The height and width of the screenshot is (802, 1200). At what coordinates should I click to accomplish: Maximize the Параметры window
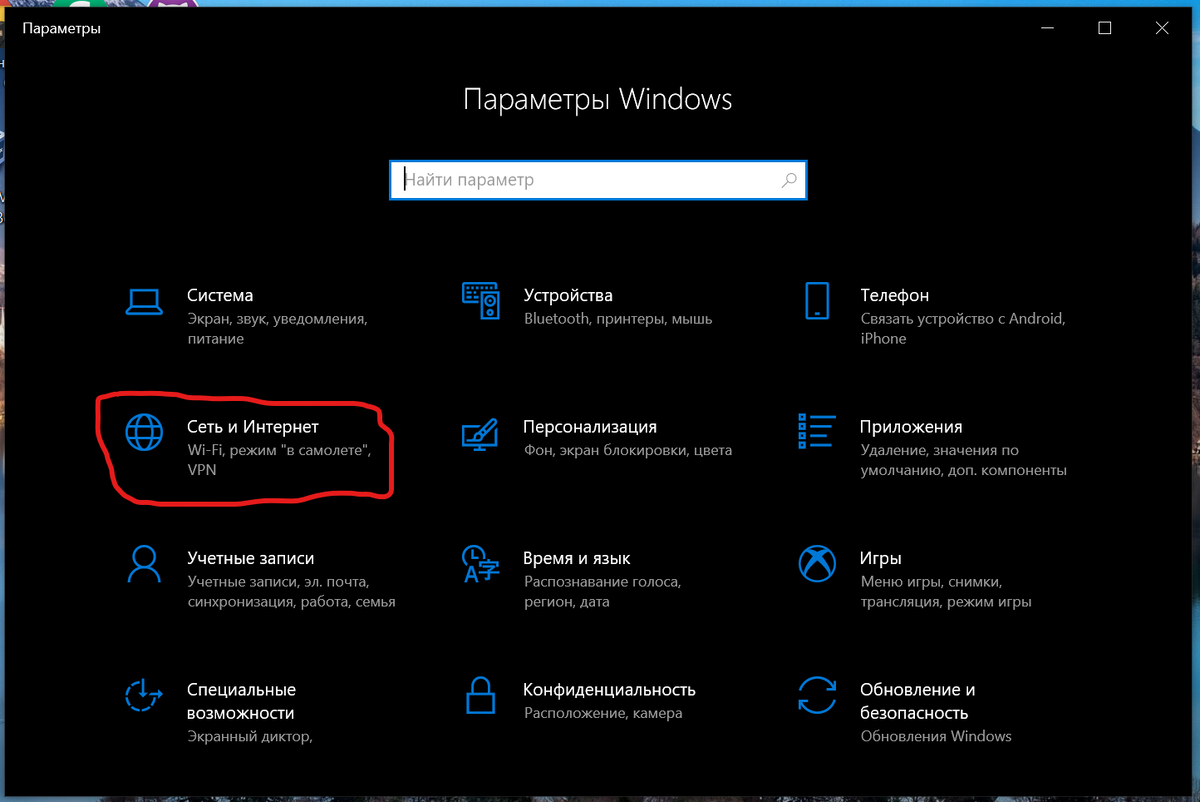coord(1105,28)
